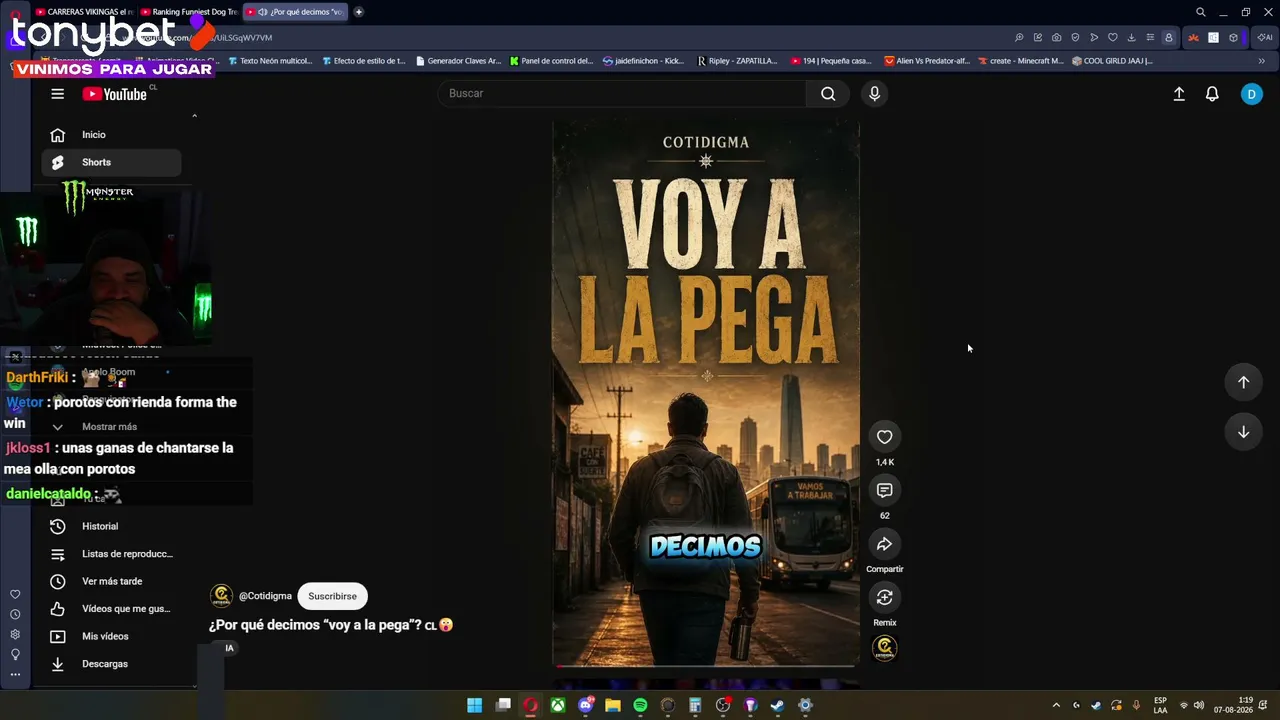Viewport: 1280px width, 720px height.
Task: Open a new browser tab with plus
Action: [x=359, y=12]
